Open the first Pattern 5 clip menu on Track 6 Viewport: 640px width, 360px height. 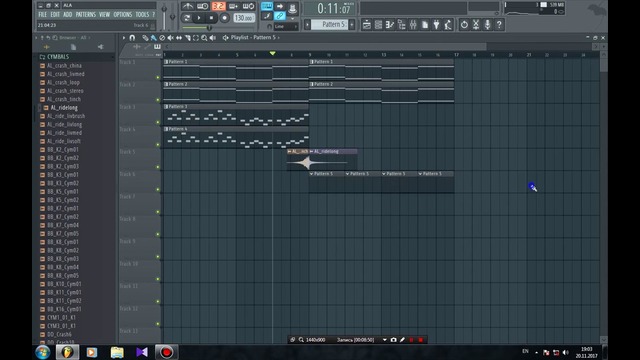point(311,174)
